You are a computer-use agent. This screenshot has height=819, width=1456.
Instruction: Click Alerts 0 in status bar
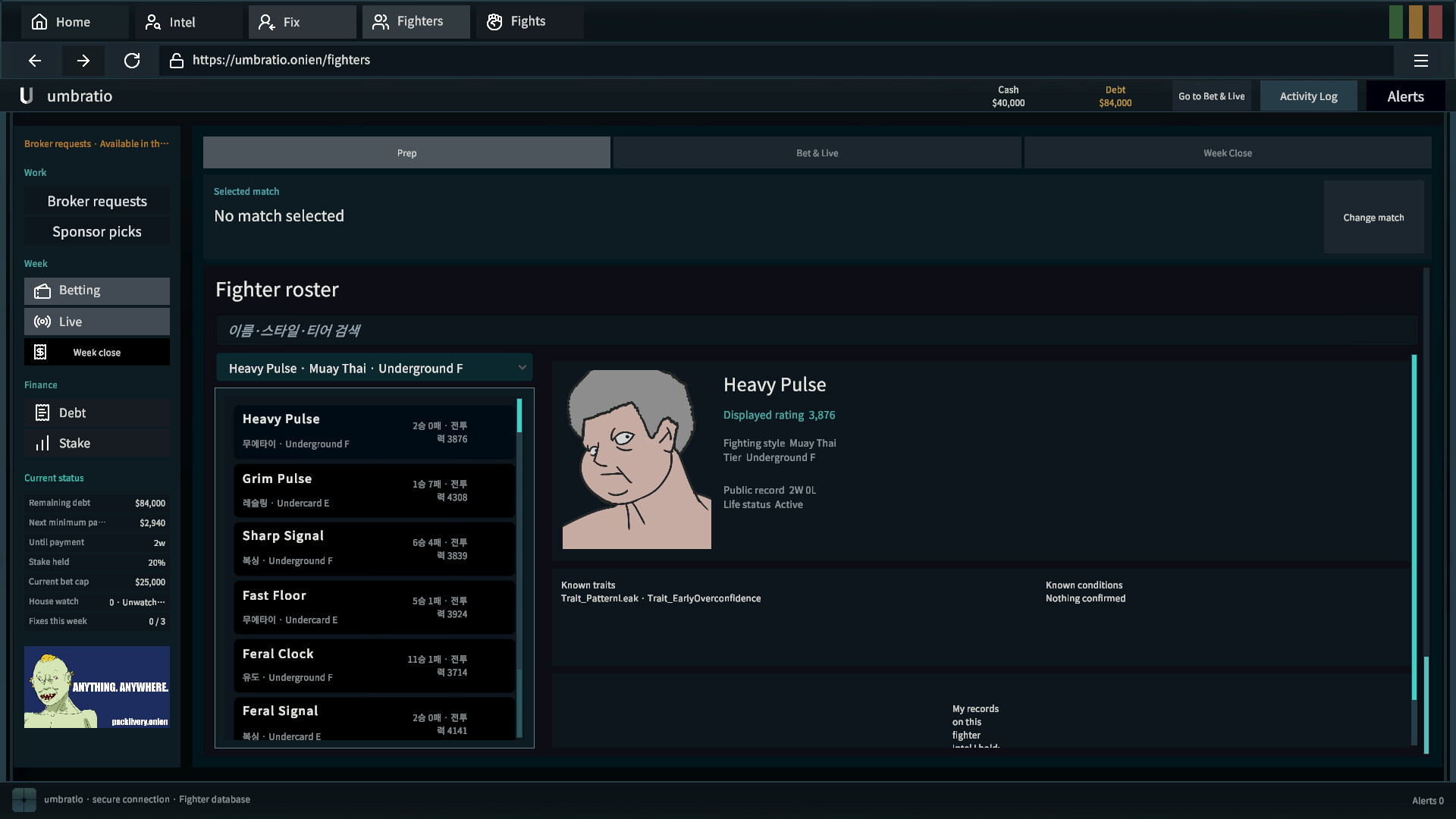tap(1427, 801)
